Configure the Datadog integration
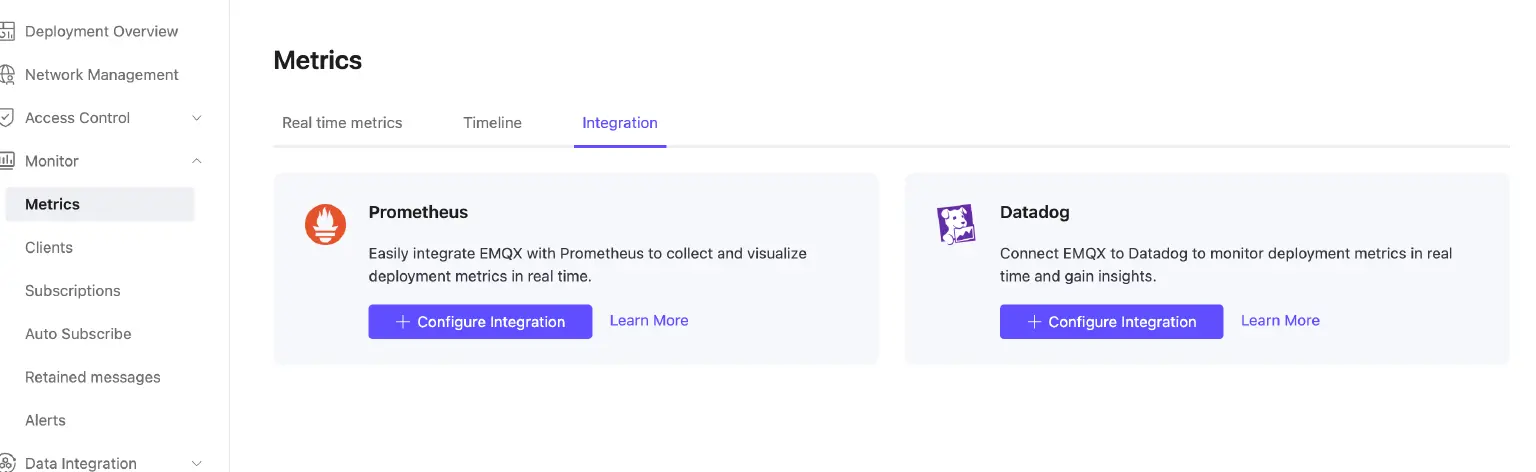The height and width of the screenshot is (472, 1536). [x=1111, y=322]
